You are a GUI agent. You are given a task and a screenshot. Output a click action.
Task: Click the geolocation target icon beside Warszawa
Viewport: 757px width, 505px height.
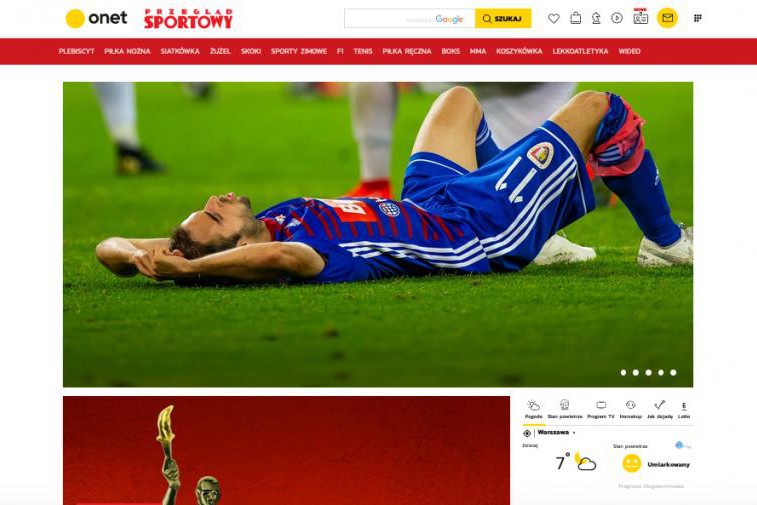[527, 433]
